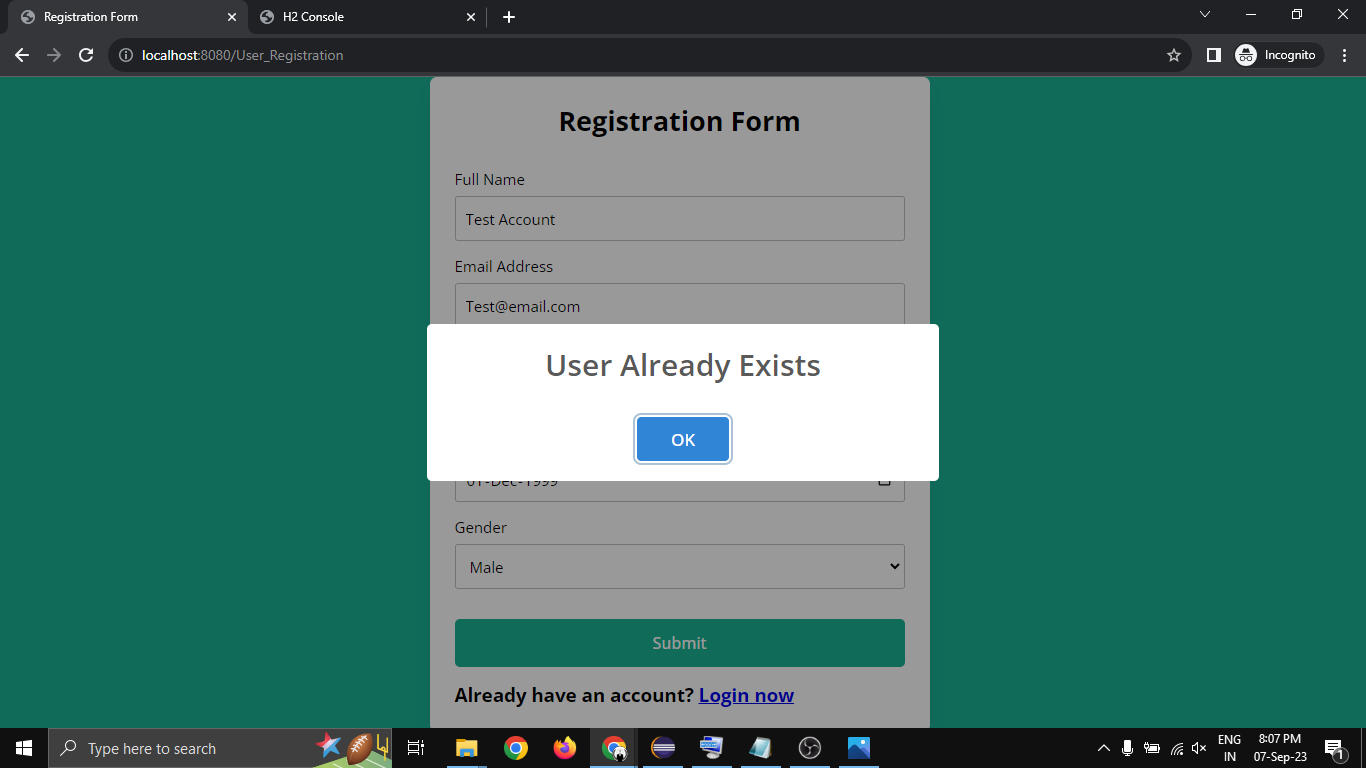1366x768 pixels.
Task: Open the Login now link
Action: click(746, 695)
